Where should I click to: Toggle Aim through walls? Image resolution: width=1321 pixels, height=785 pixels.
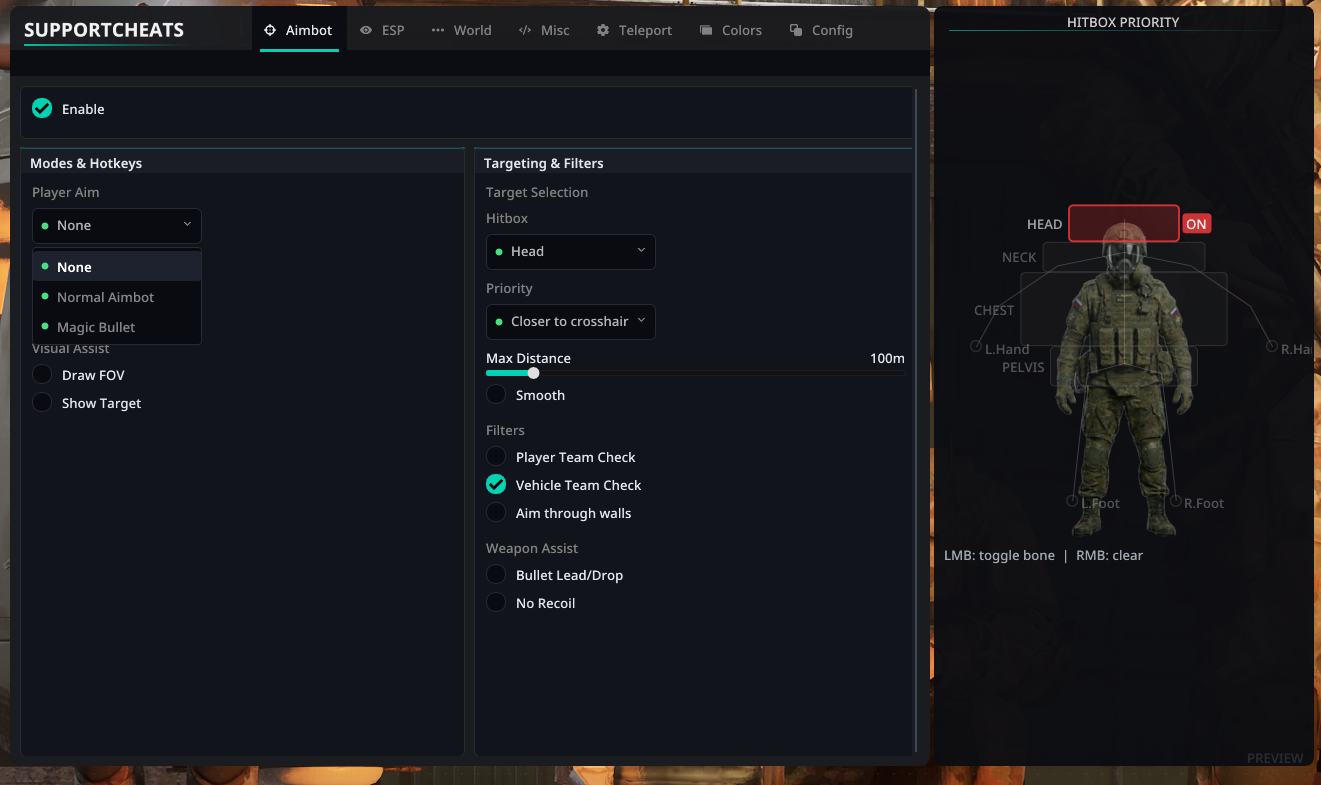[496, 513]
